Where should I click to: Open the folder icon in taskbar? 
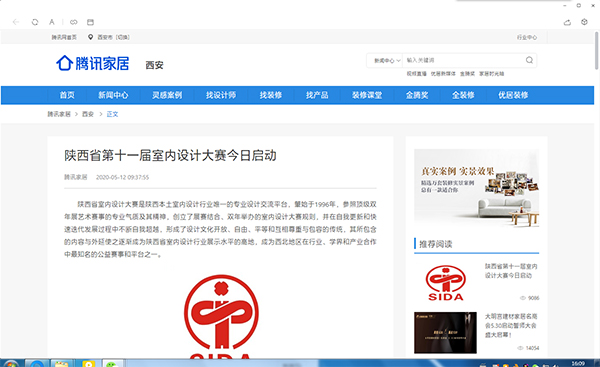(x=61, y=364)
